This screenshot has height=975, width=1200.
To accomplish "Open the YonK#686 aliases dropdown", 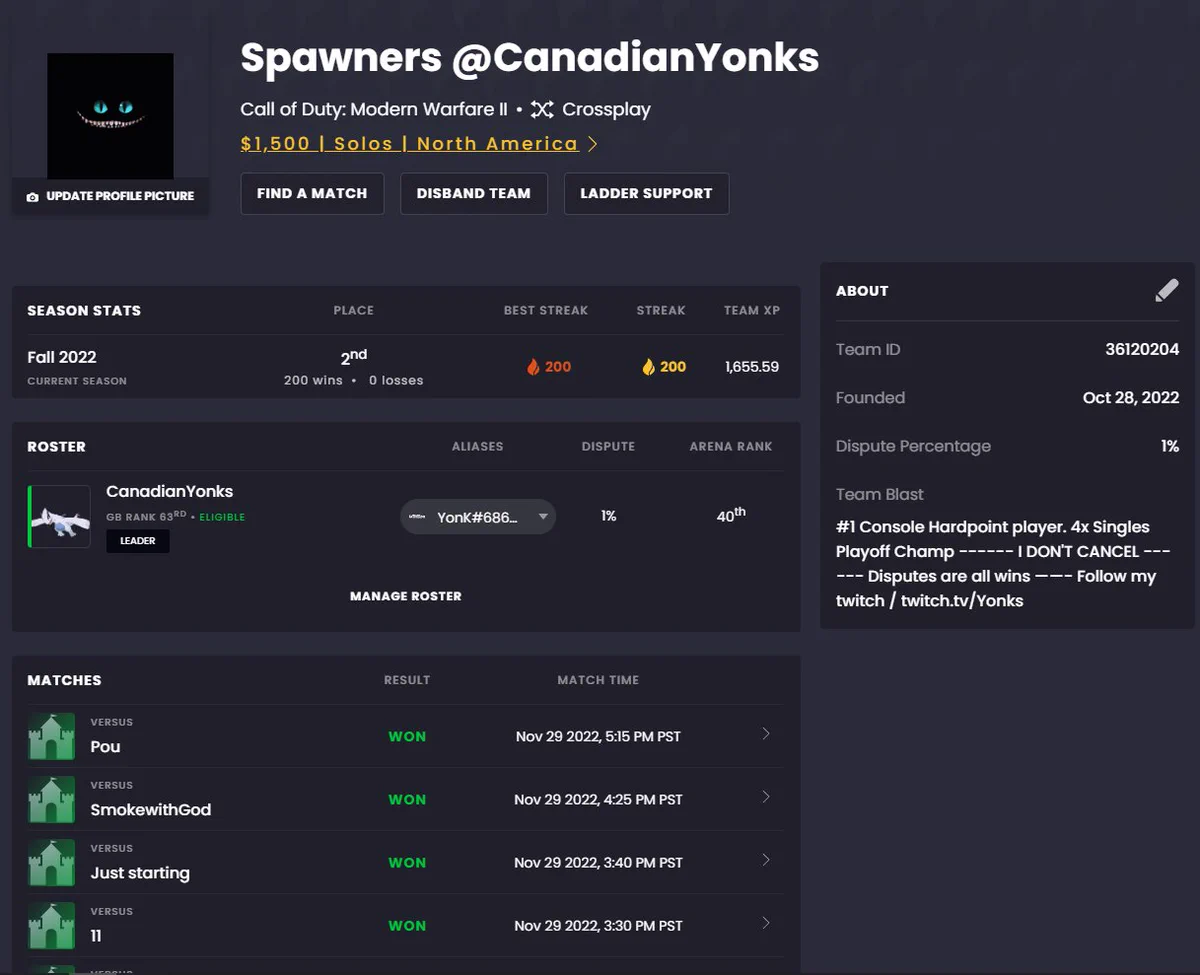I will click(x=478, y=517).
